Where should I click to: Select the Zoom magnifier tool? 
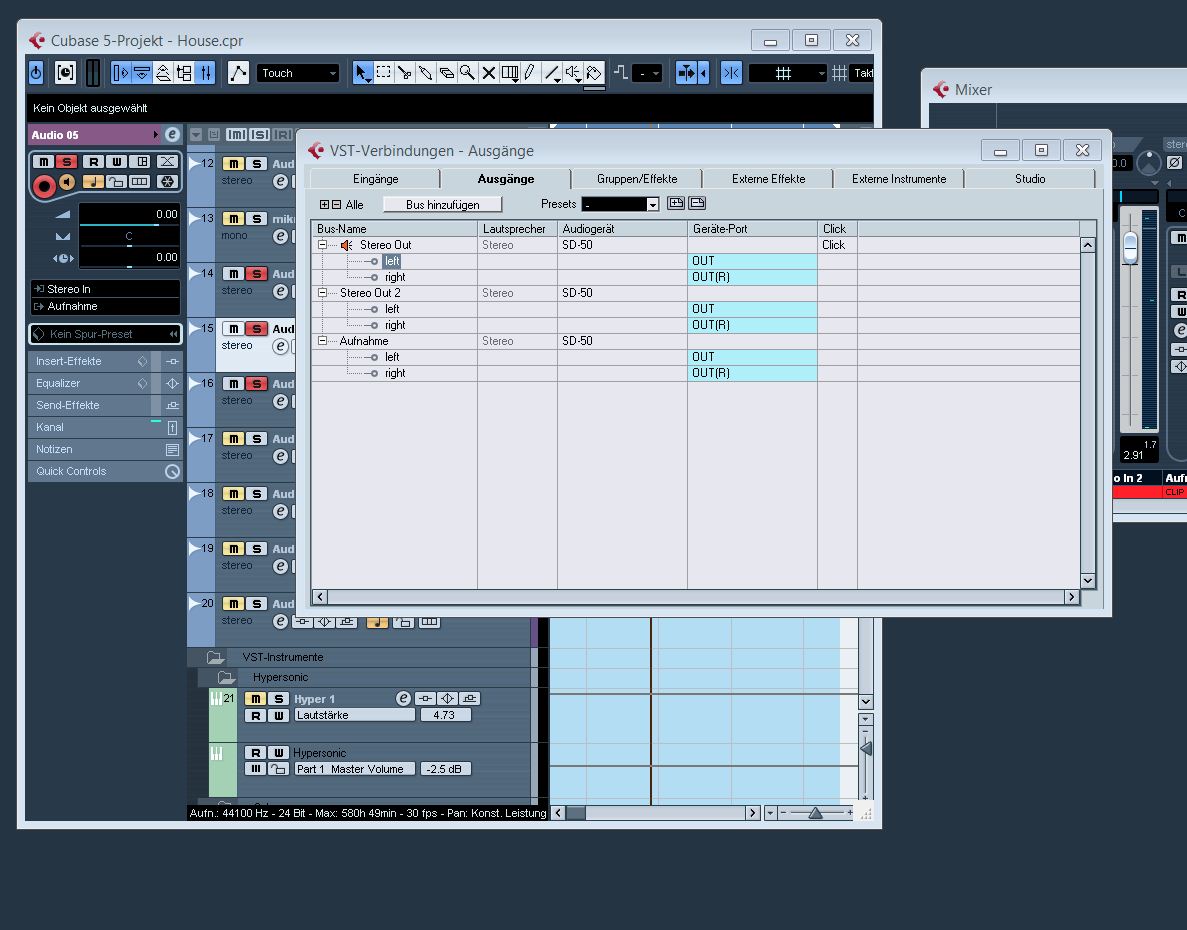click(x=468, y=73)
